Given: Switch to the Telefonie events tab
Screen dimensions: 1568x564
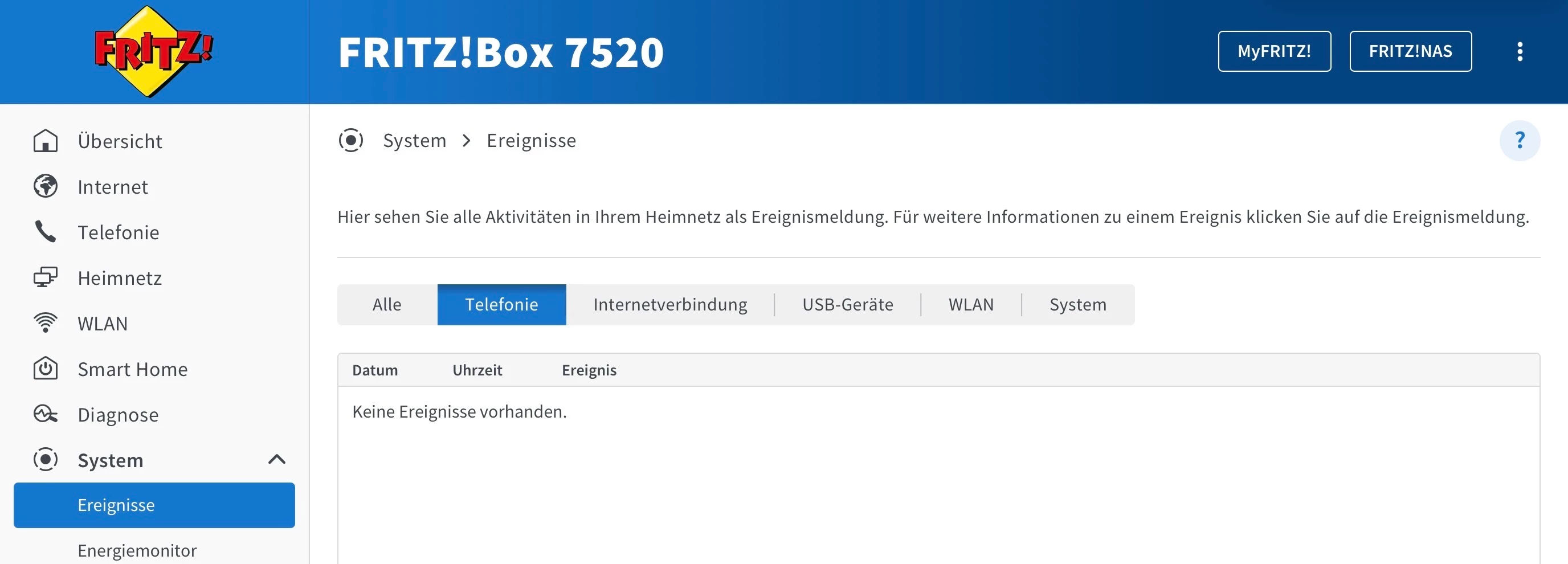Looking at the screenshot, I should (501, 304).
